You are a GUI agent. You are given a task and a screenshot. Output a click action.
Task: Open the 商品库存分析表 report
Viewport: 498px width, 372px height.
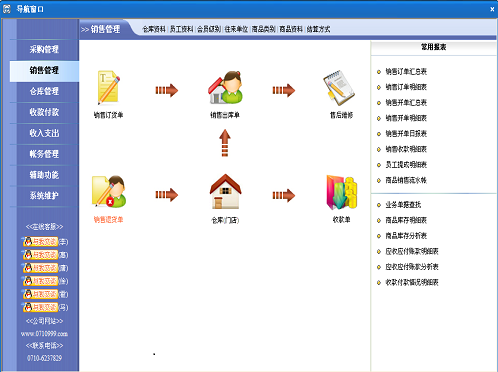[406, 236]
